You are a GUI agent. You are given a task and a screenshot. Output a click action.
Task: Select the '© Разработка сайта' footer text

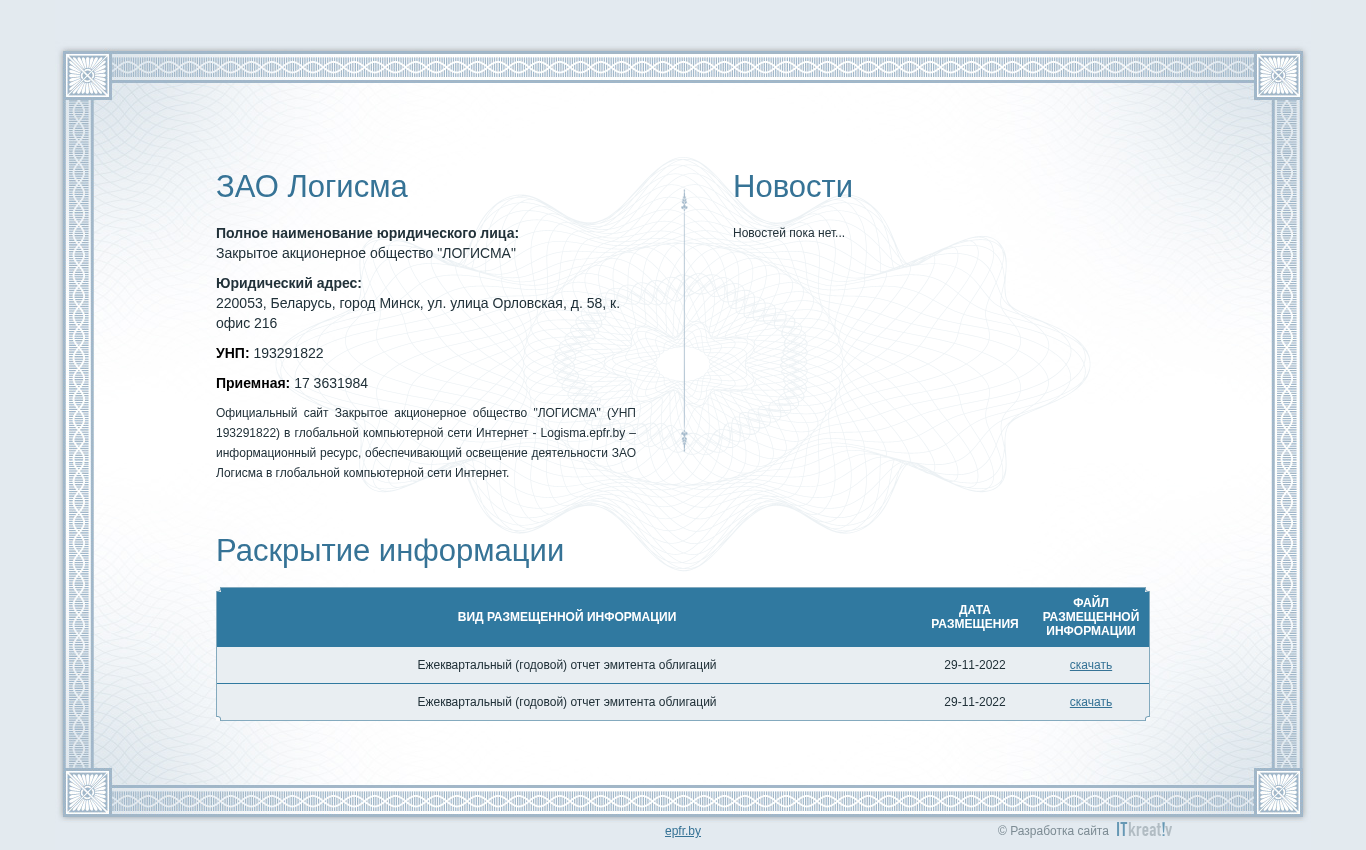pos(1053,831)
